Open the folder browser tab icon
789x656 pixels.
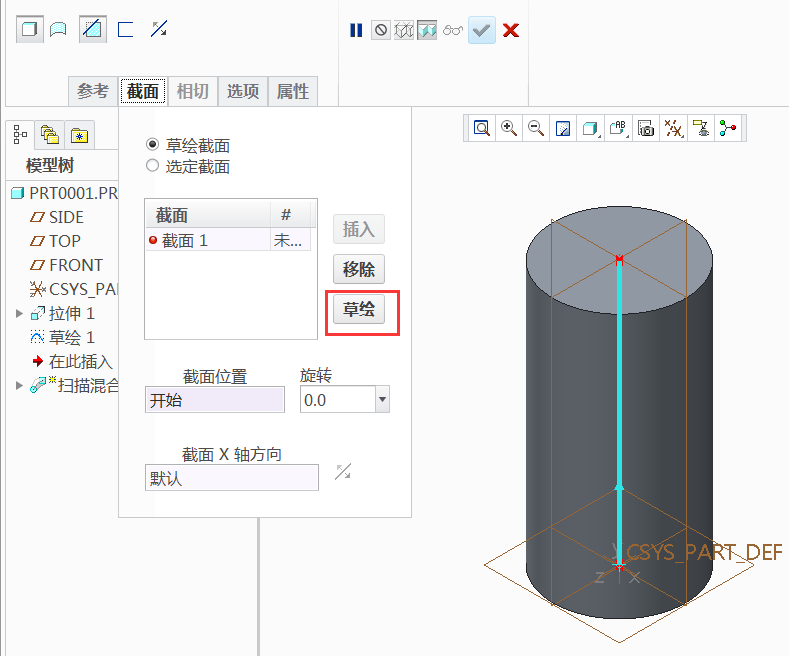coord(49,135)
